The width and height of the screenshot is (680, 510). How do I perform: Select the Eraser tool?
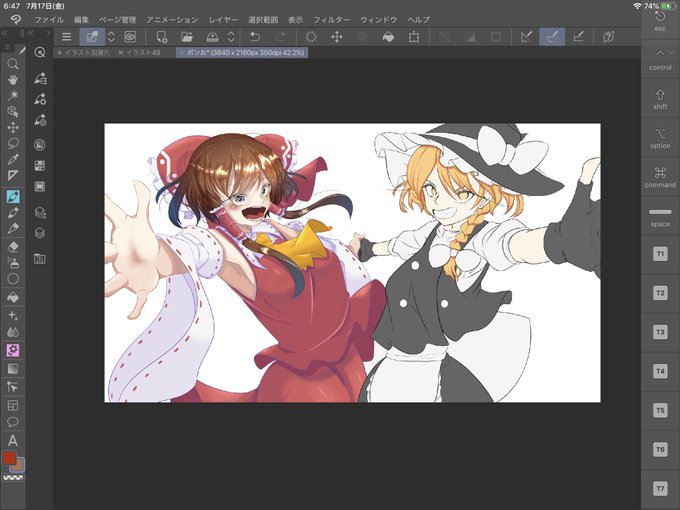(13, 247)
